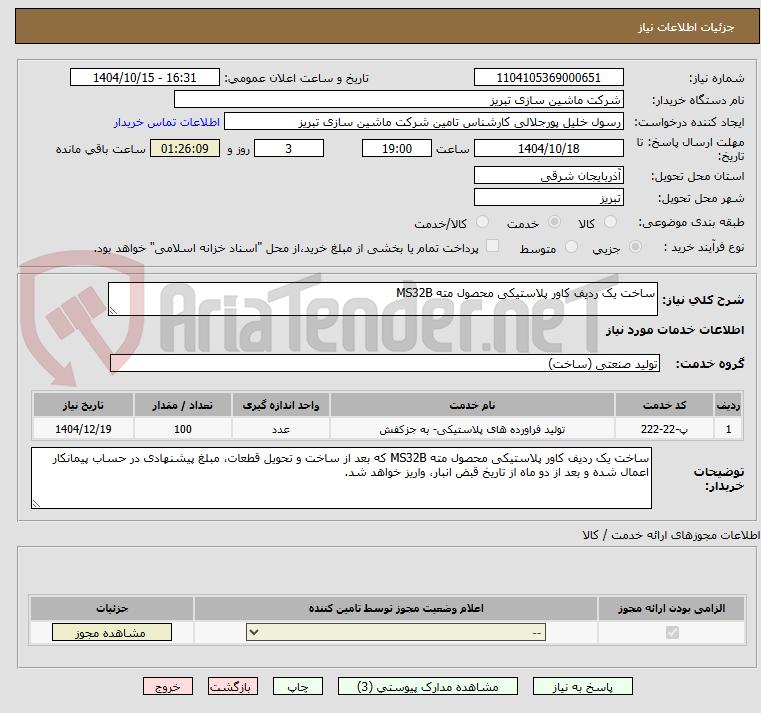The width and height of the screenshot is (761, 713).
Task: Click the اعلام وضعیت مجوز توسط تامین کننده header
Action: pos(396,608)
